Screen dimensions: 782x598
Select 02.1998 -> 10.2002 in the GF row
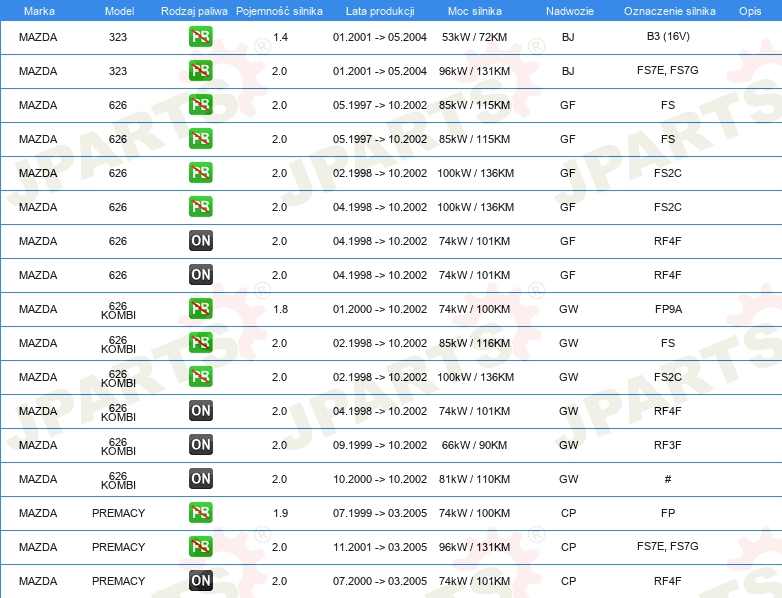(x=380, y=173)
